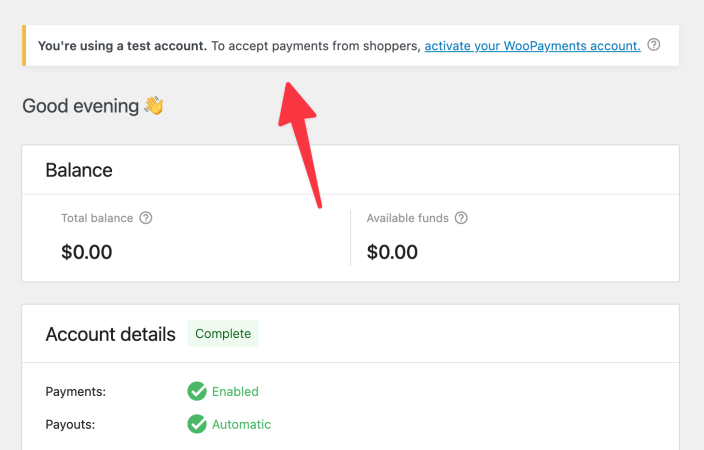Click the Account details heading
The width and height of the screenshot is (704, 450).
pyautogui.click(x=110, y=335)
